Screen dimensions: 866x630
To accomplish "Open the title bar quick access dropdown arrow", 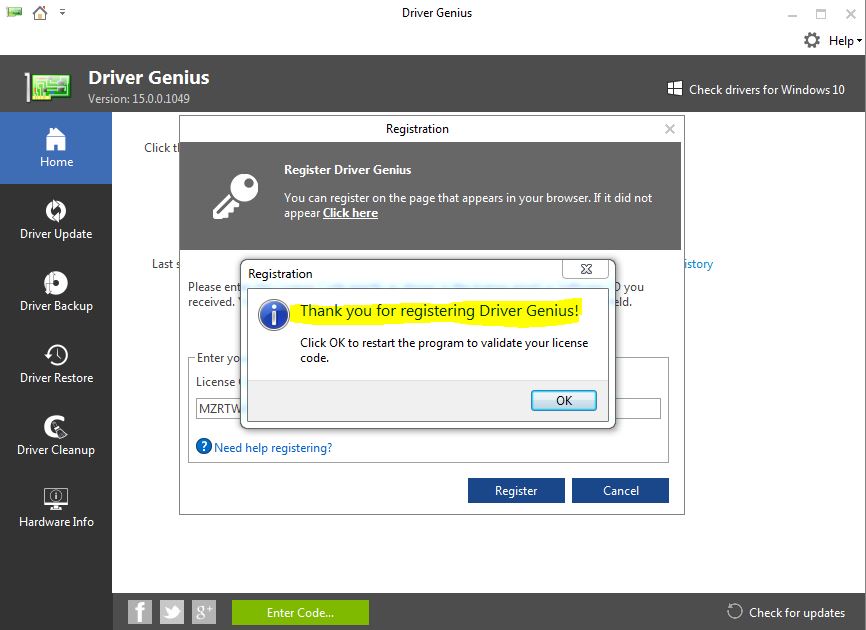I will [62, 12].
